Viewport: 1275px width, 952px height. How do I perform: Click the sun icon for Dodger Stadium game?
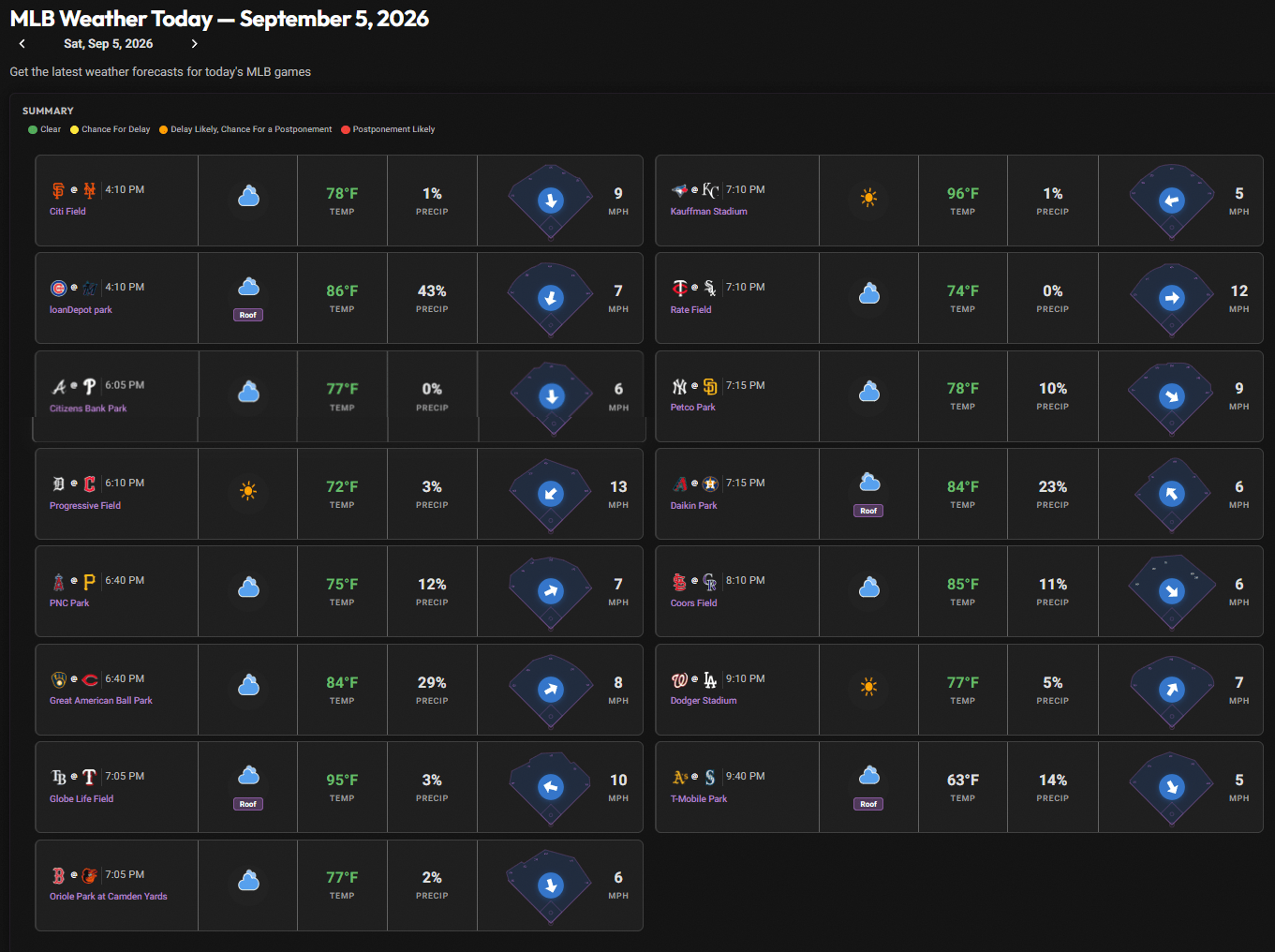[x=868, y=687]
